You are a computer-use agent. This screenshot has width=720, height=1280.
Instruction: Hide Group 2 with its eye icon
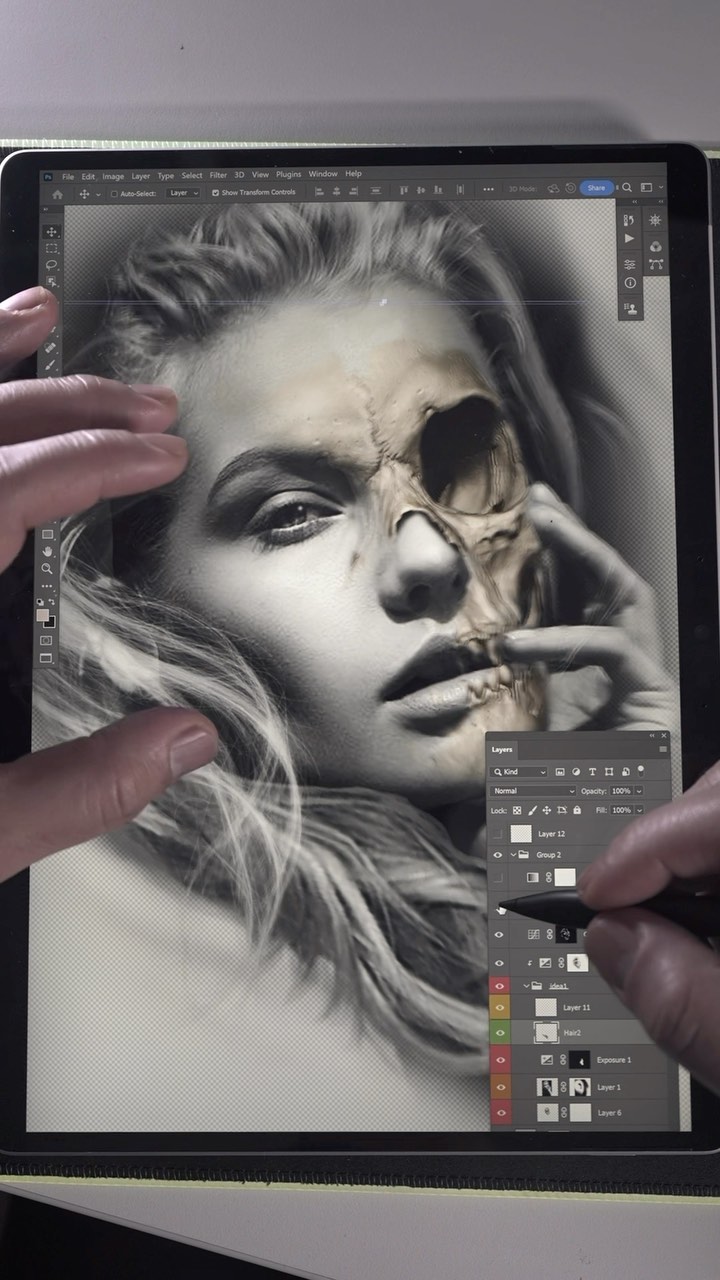pyautogui.click(x=498, y=855)
